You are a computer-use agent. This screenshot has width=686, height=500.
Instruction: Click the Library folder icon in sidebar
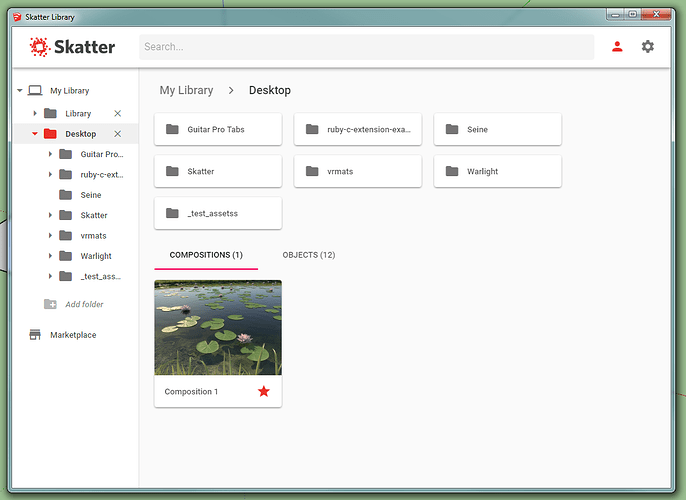click(x=50, y=113)
